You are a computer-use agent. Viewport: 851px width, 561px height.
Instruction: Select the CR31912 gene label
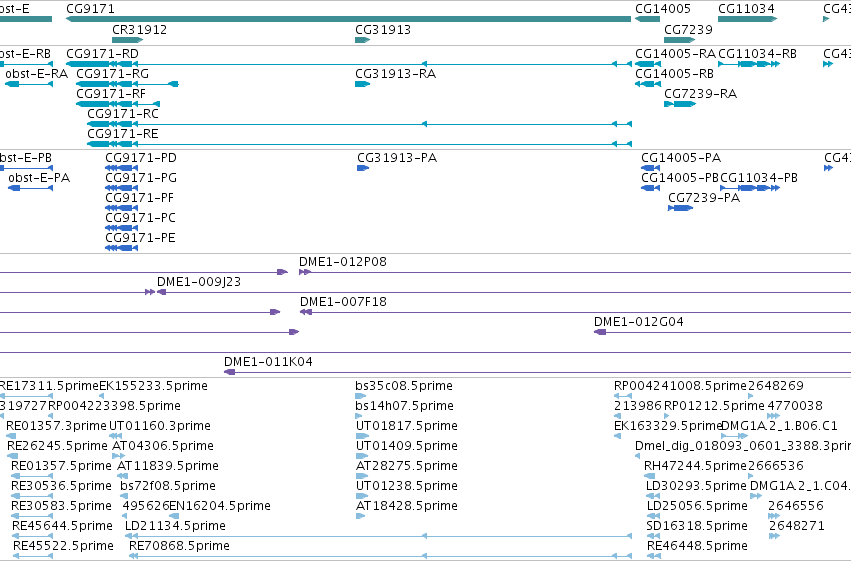pyautogui.click(x=139, y=30)
